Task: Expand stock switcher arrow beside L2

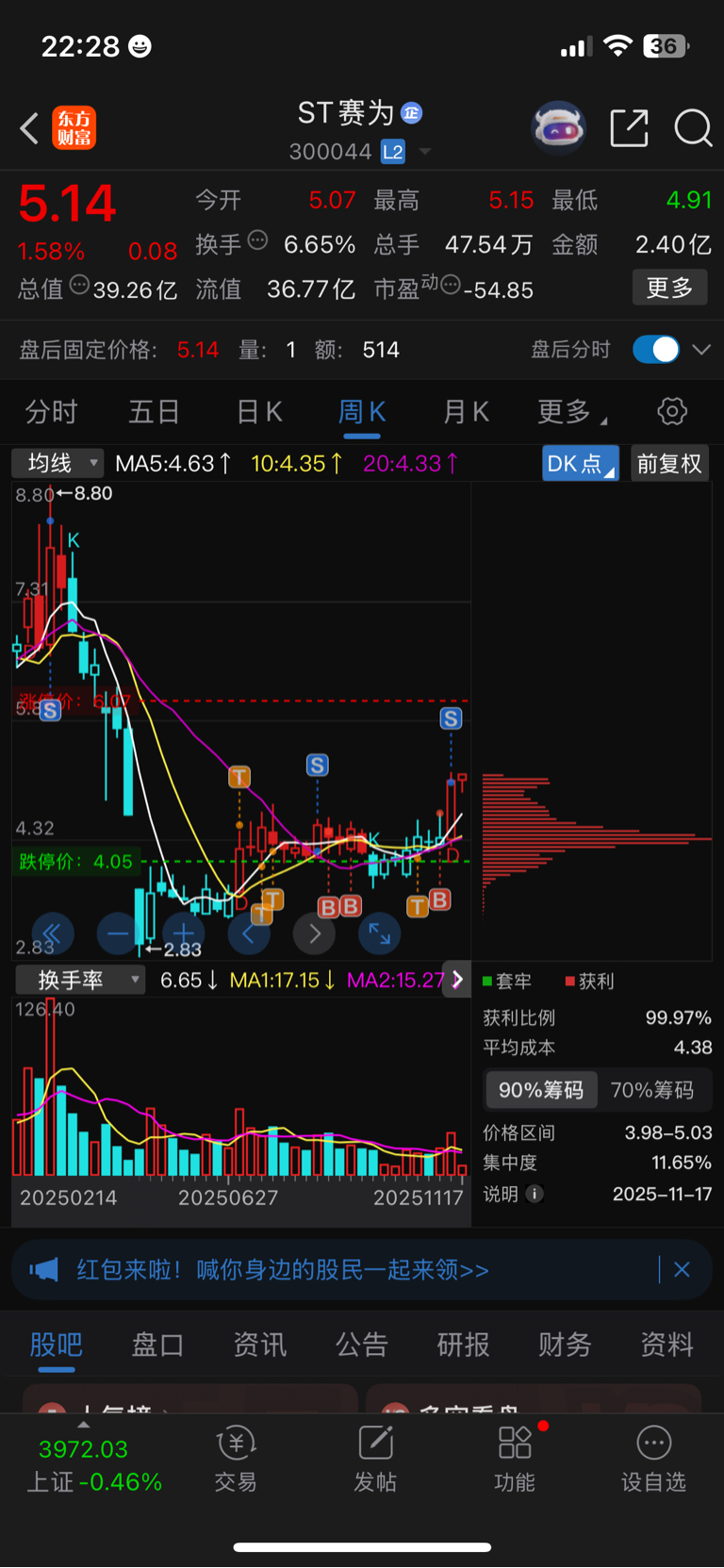Action: [x=425, y=152]
